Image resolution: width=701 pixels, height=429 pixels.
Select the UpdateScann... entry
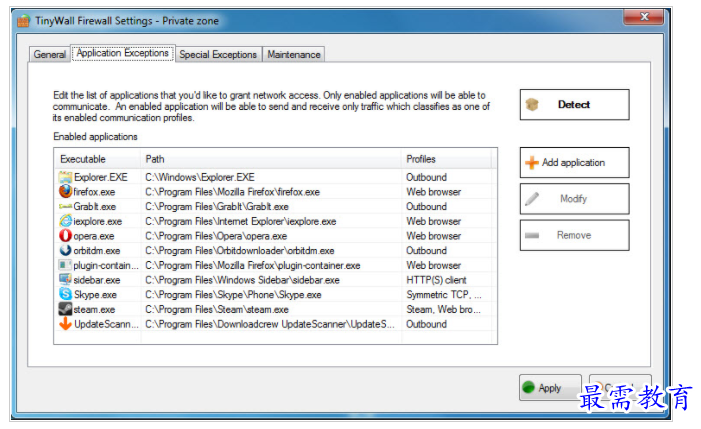(106, 324)
